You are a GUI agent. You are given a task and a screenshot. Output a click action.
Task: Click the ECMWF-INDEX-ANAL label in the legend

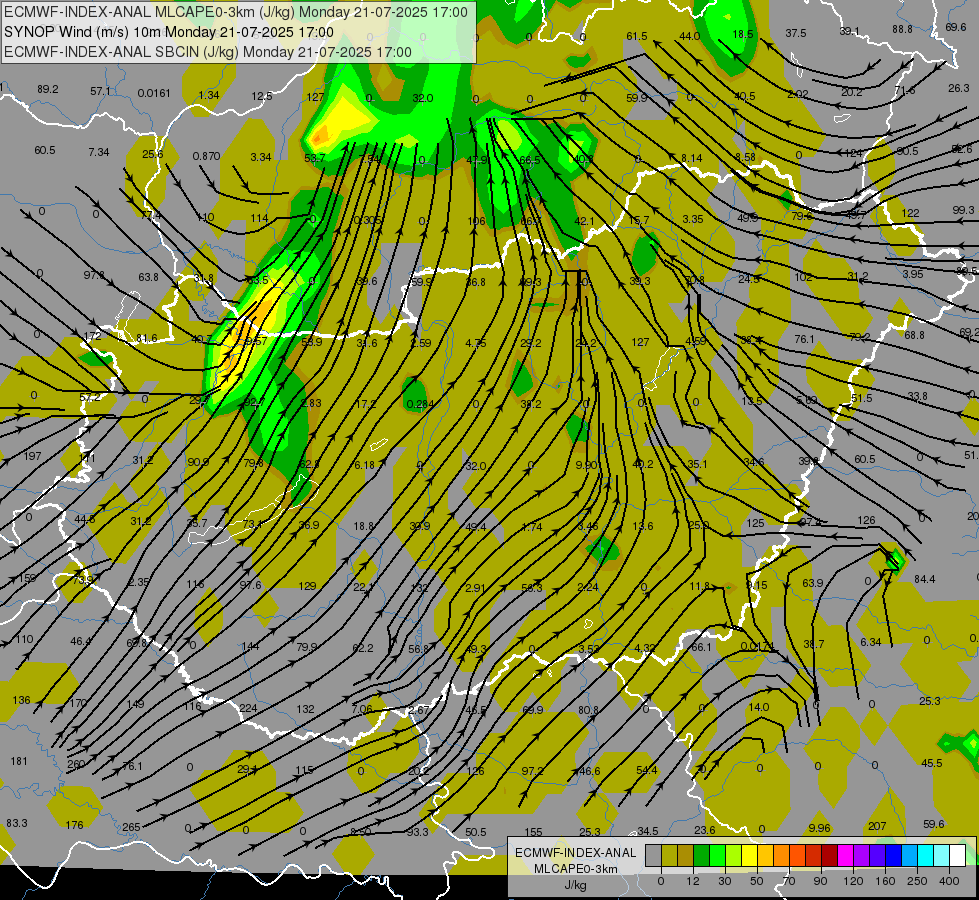coord(575,853)
